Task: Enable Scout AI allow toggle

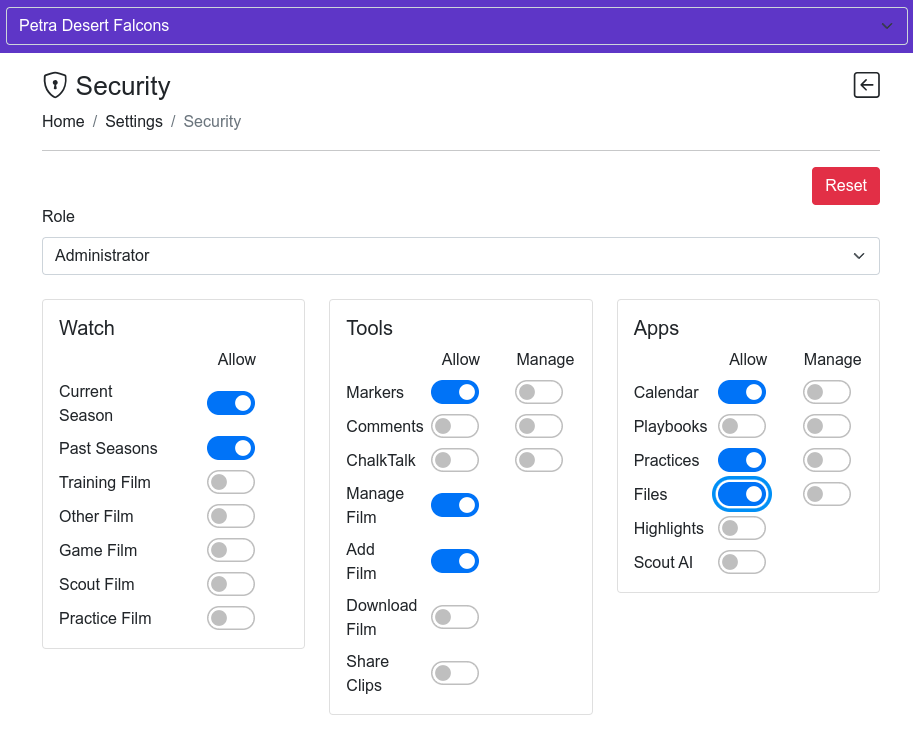Action: click(742, 562)
